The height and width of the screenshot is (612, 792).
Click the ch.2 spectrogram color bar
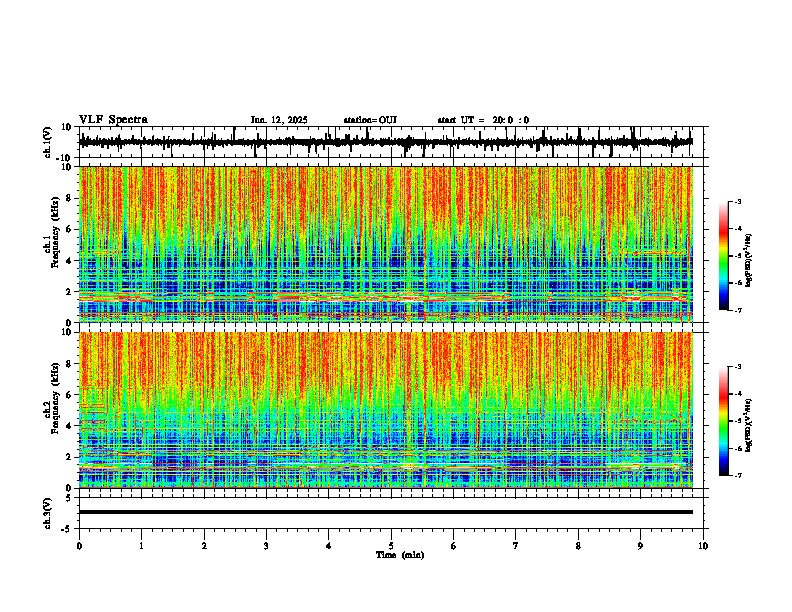723,421
